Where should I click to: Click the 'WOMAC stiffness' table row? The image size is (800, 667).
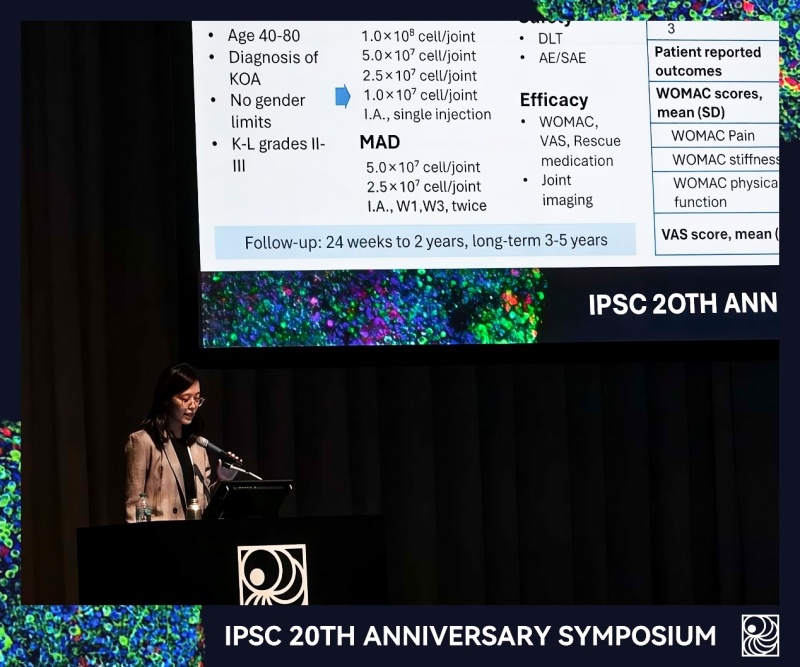tap(716, 160)
